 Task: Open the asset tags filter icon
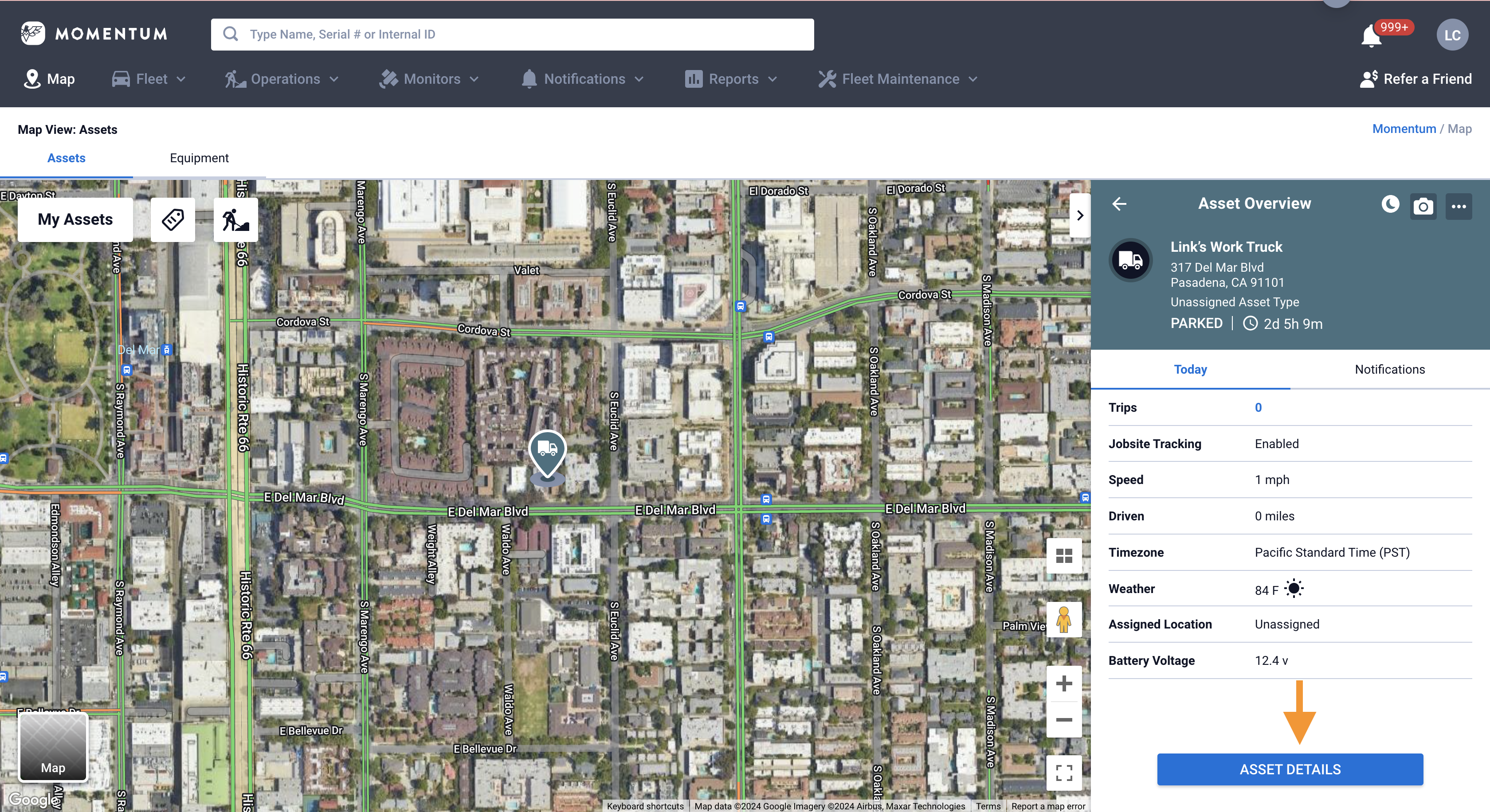tap(173, 219)
